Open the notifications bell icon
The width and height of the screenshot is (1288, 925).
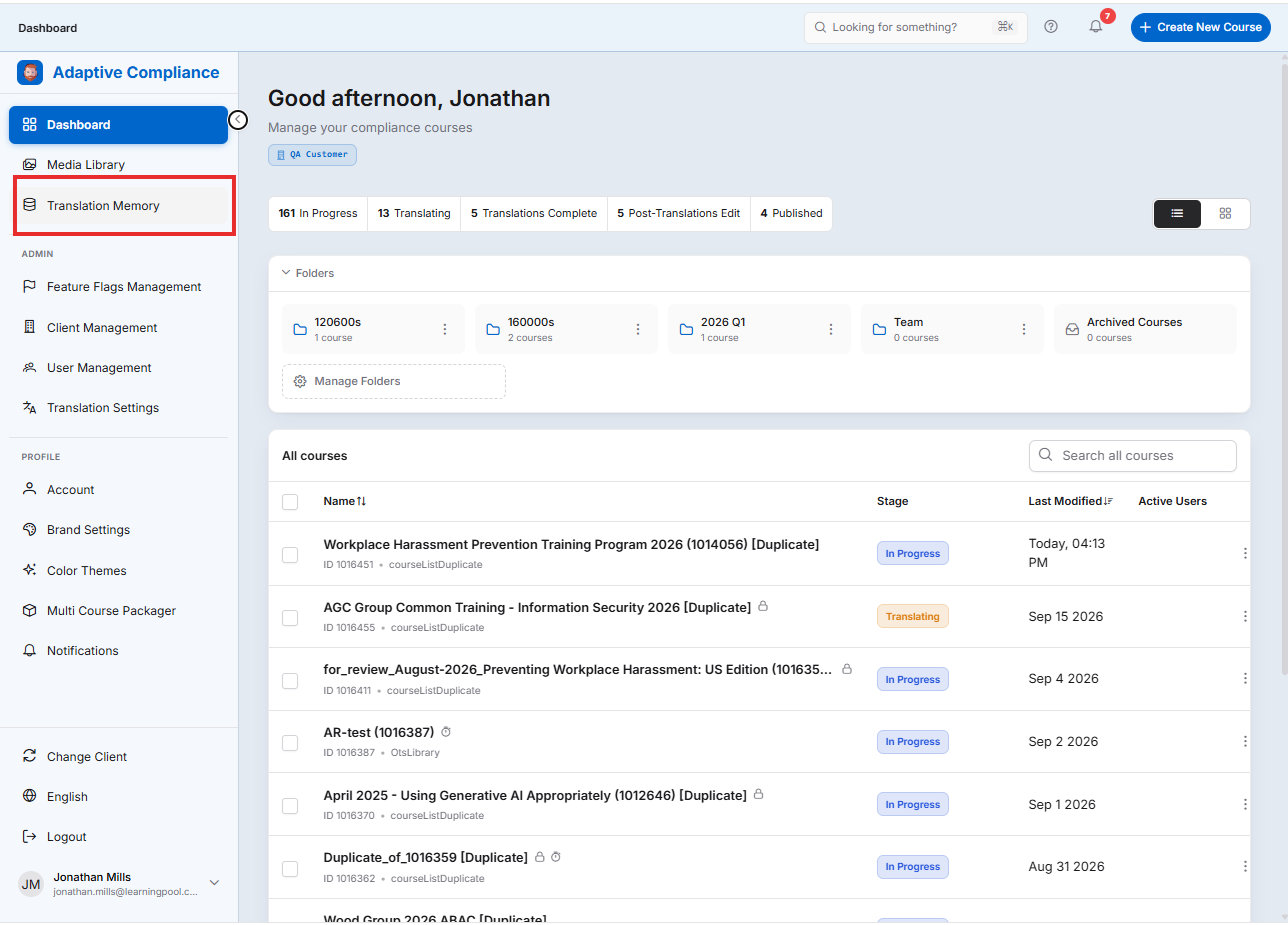(x=1096, y=27)
